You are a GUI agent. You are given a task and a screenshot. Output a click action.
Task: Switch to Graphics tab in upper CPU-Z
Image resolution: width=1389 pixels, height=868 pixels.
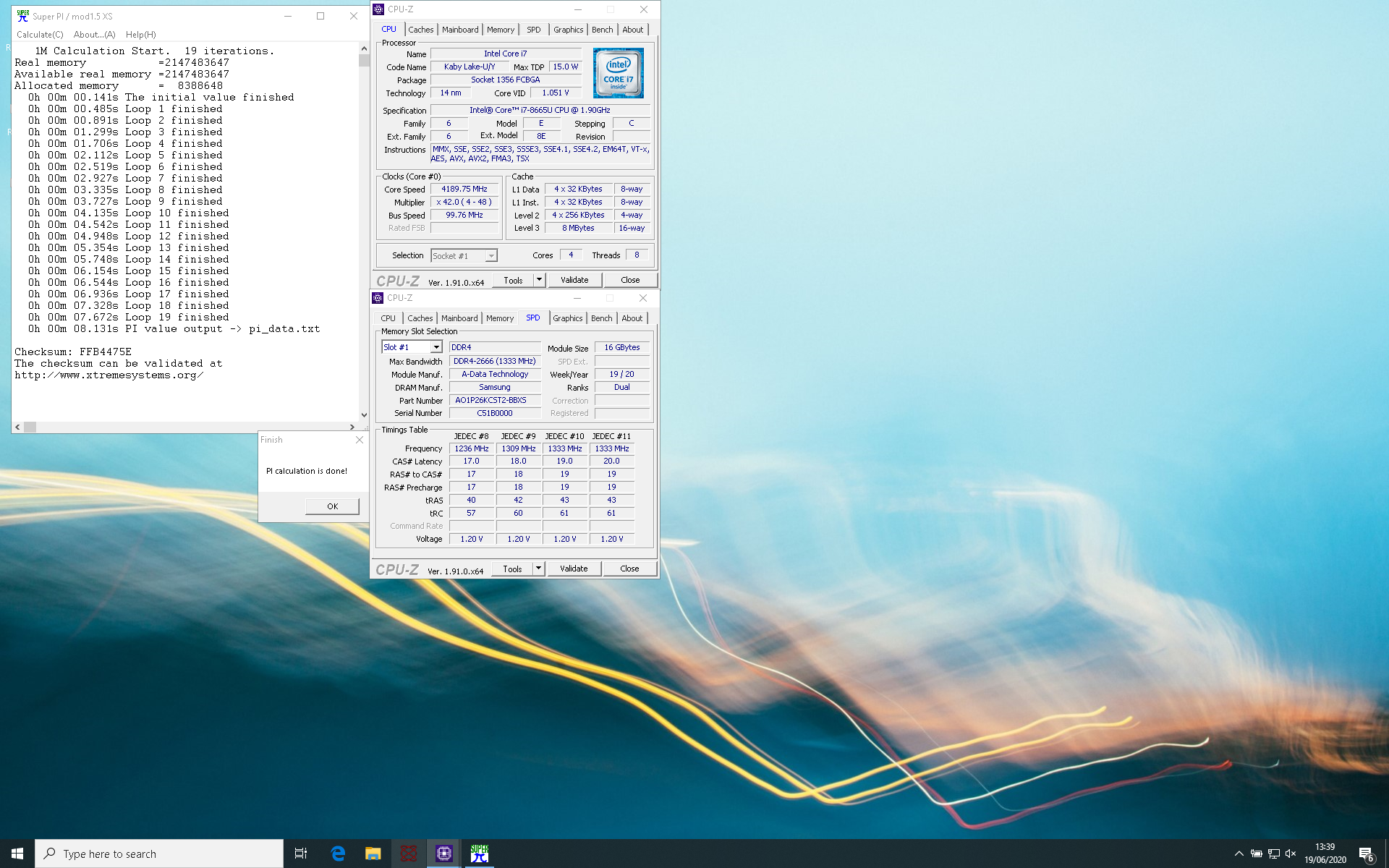point(568,30)
